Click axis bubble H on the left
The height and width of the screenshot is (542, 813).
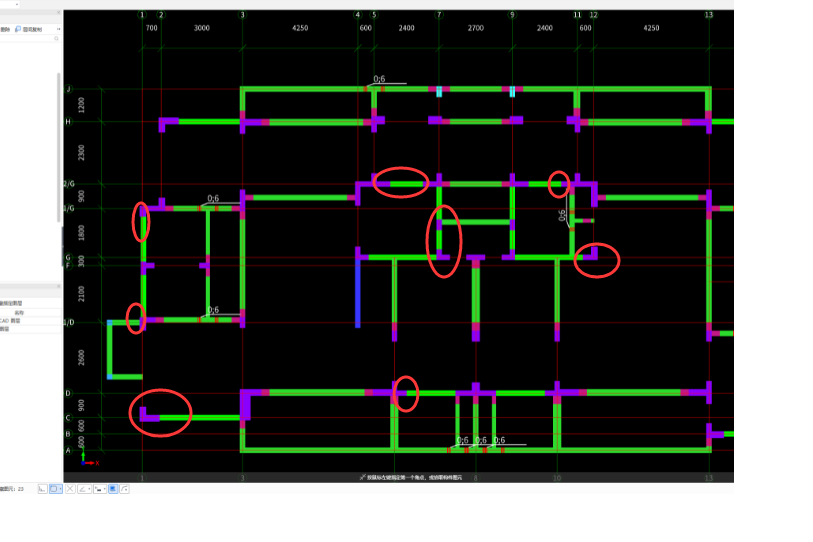coord(68,121)
